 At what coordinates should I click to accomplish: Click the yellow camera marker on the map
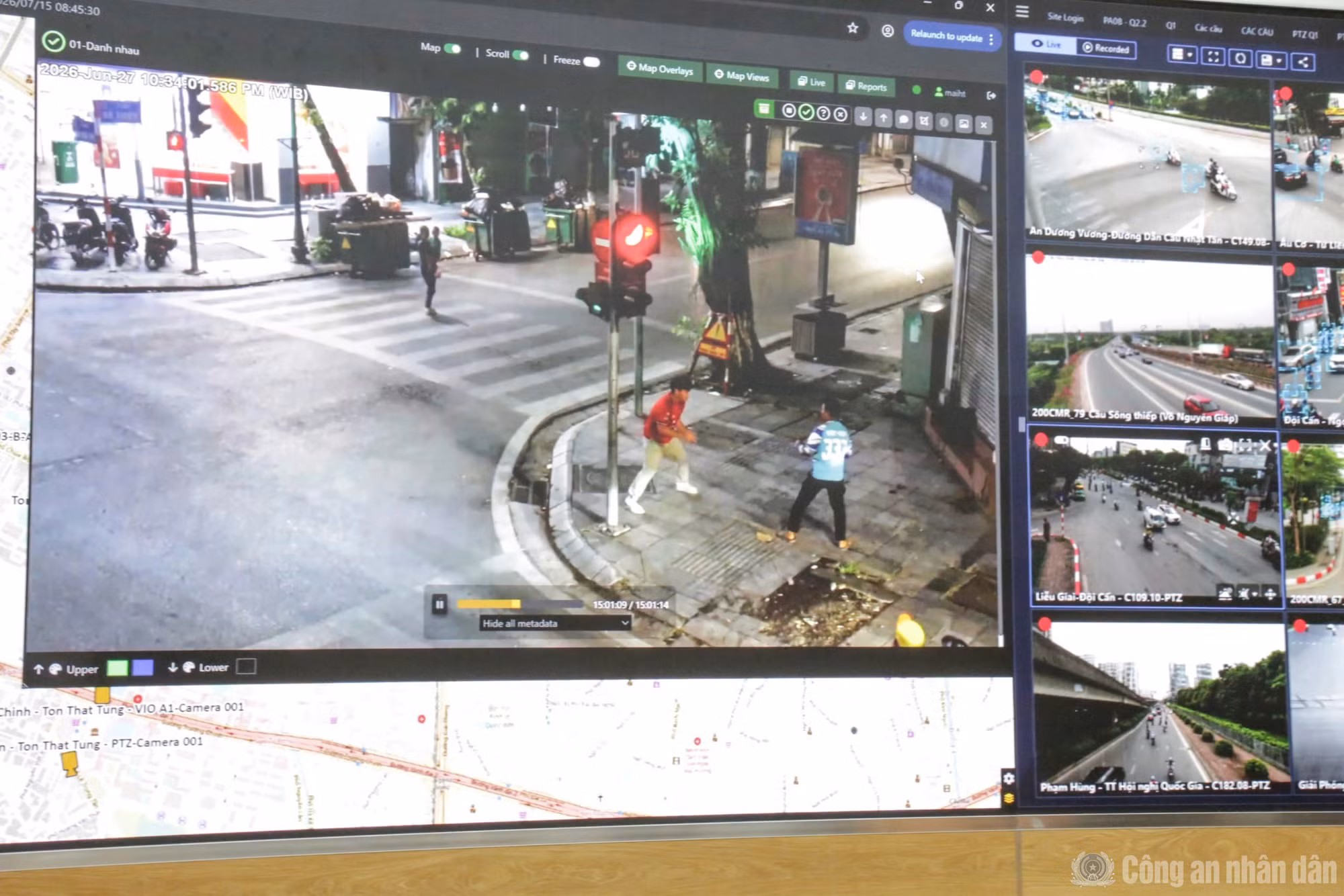[70, 764]
